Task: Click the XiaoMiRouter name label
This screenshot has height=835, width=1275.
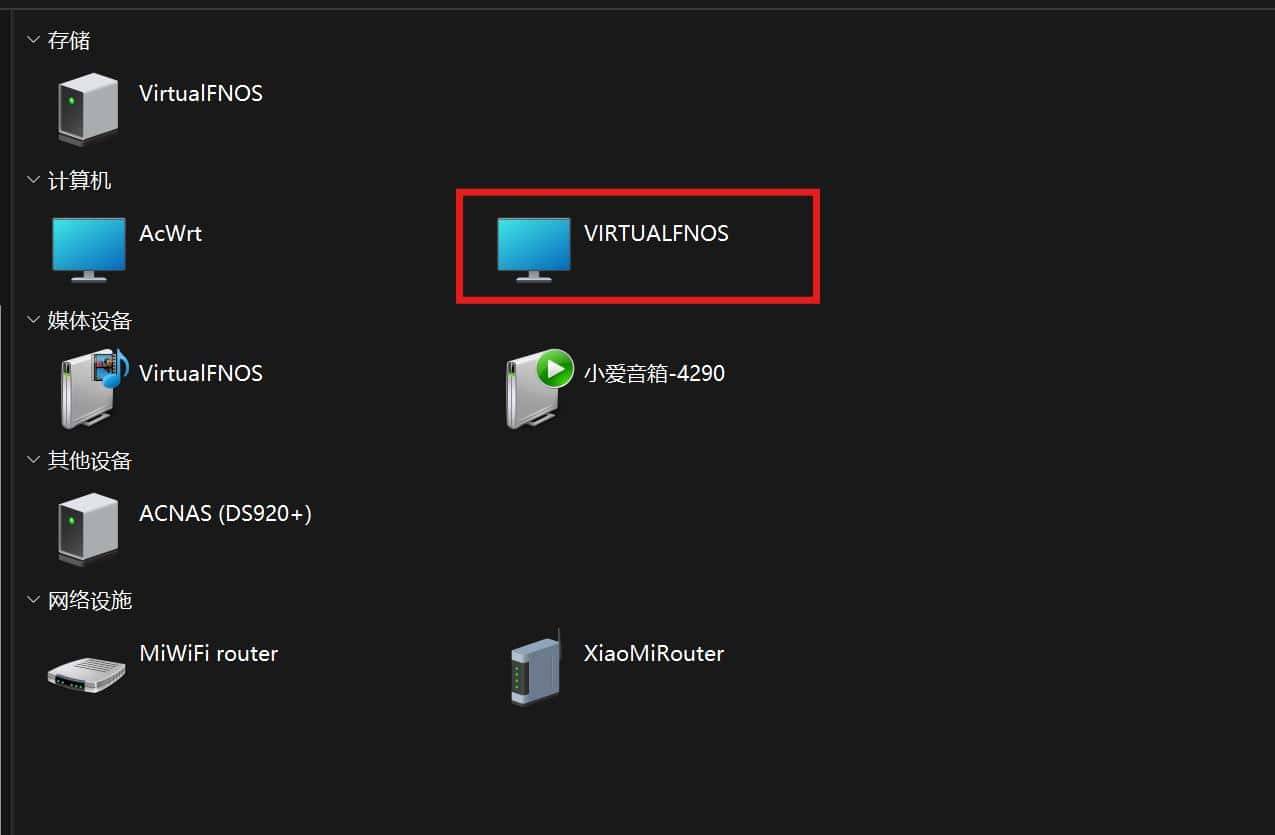Action: (654, 653)
